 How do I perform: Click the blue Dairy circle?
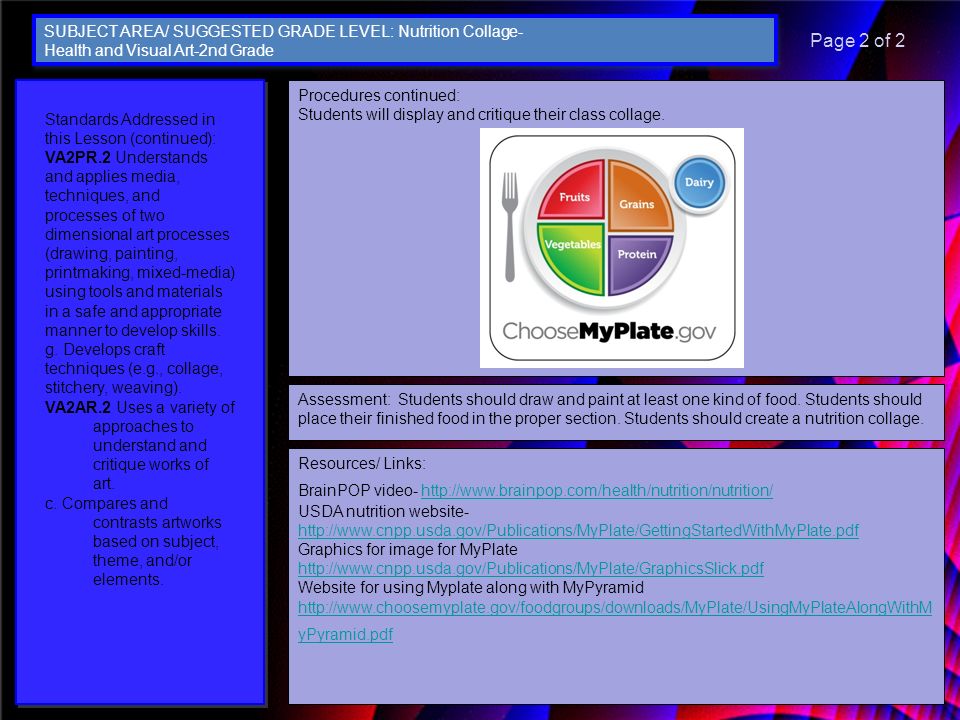(699, 182)
